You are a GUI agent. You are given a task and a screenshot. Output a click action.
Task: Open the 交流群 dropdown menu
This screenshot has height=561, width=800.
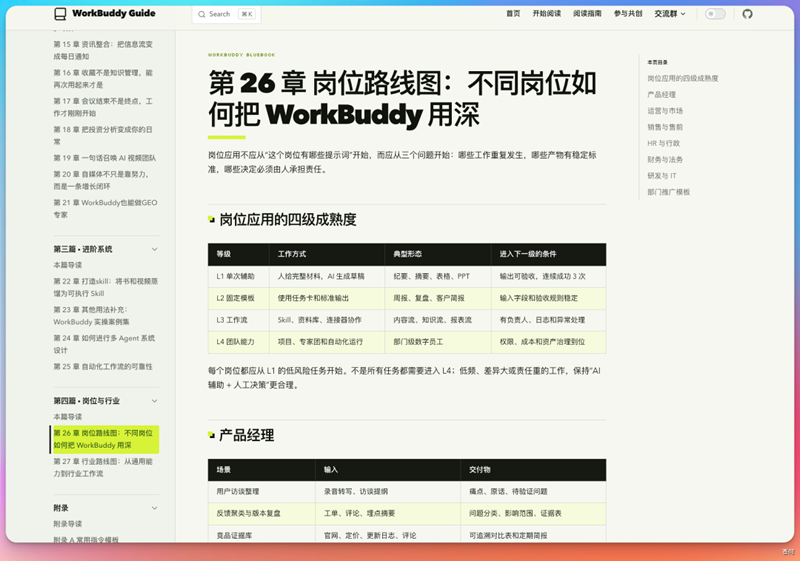coord(670,14)
